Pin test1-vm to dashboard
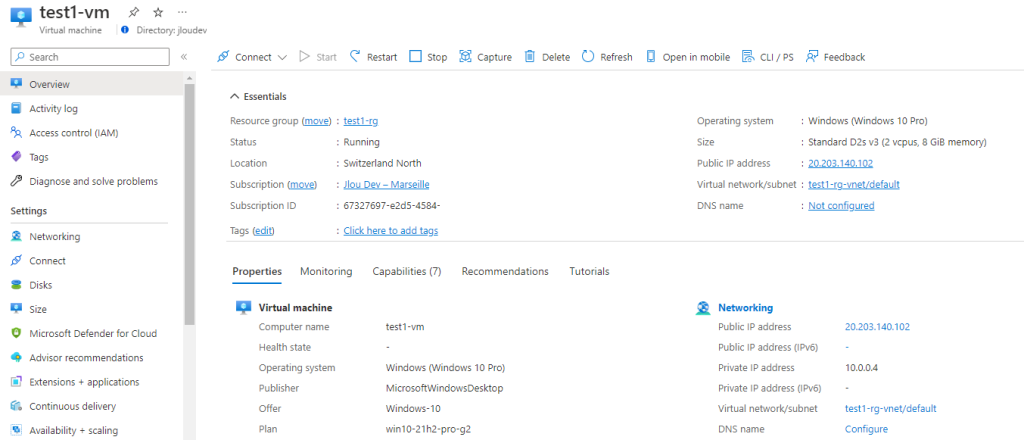The height and width of the screenshot is (440, 1024). pyautogui.click(x=134, y=12)
